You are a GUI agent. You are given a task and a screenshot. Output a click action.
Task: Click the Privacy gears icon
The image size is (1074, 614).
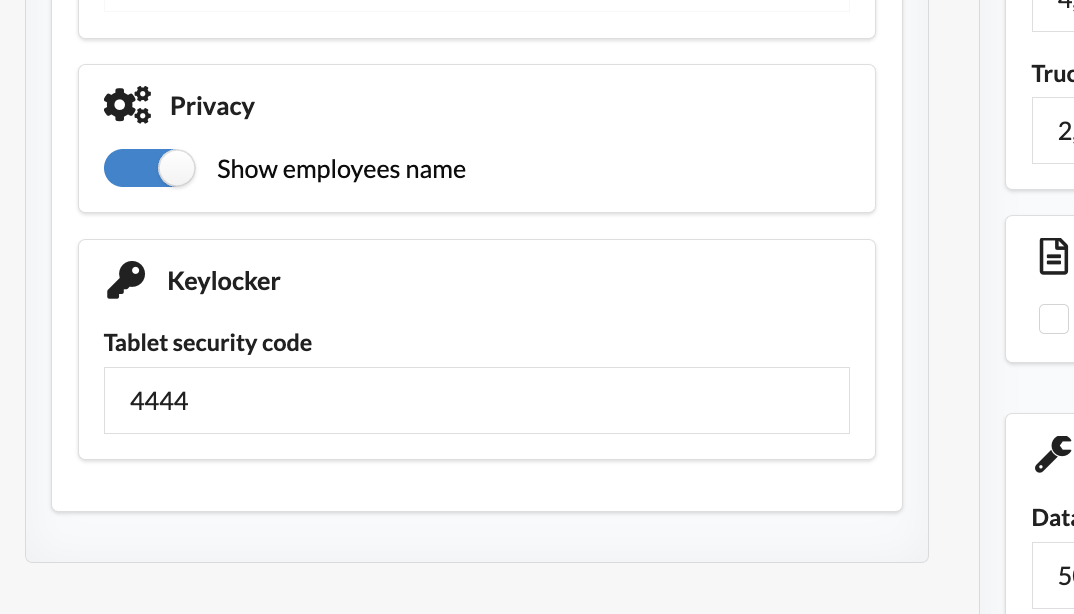tap(127, 105)
